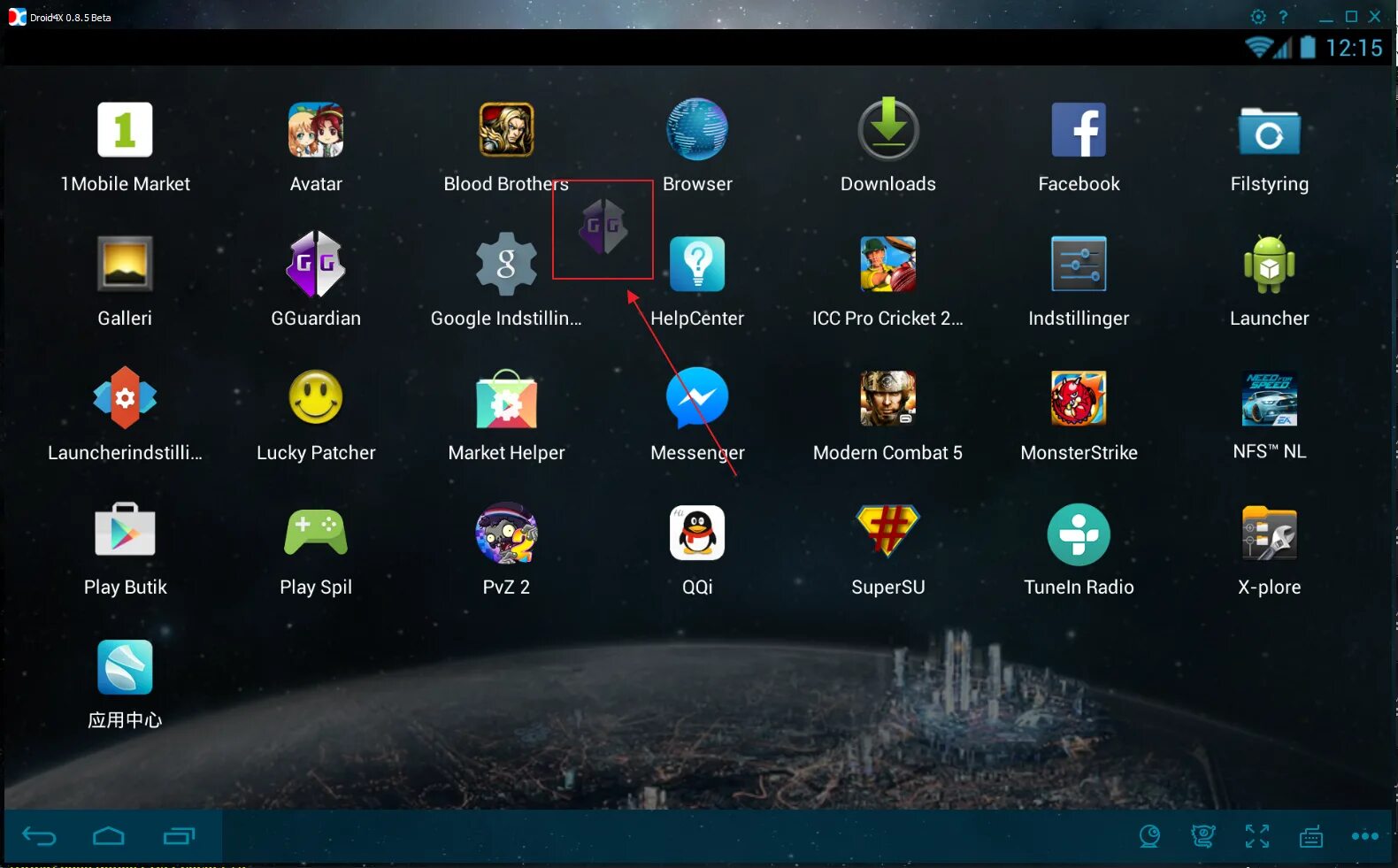Click the battery status icon
This screenshot has height=868, width=1398.
pos(1308,48)
